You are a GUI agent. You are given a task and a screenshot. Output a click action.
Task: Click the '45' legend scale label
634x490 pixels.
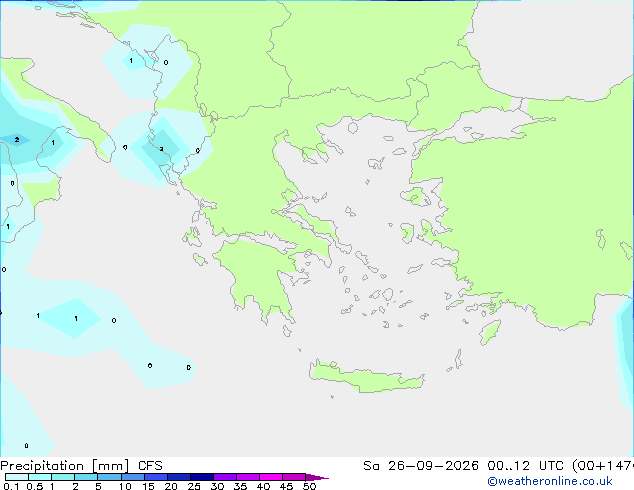286,486
